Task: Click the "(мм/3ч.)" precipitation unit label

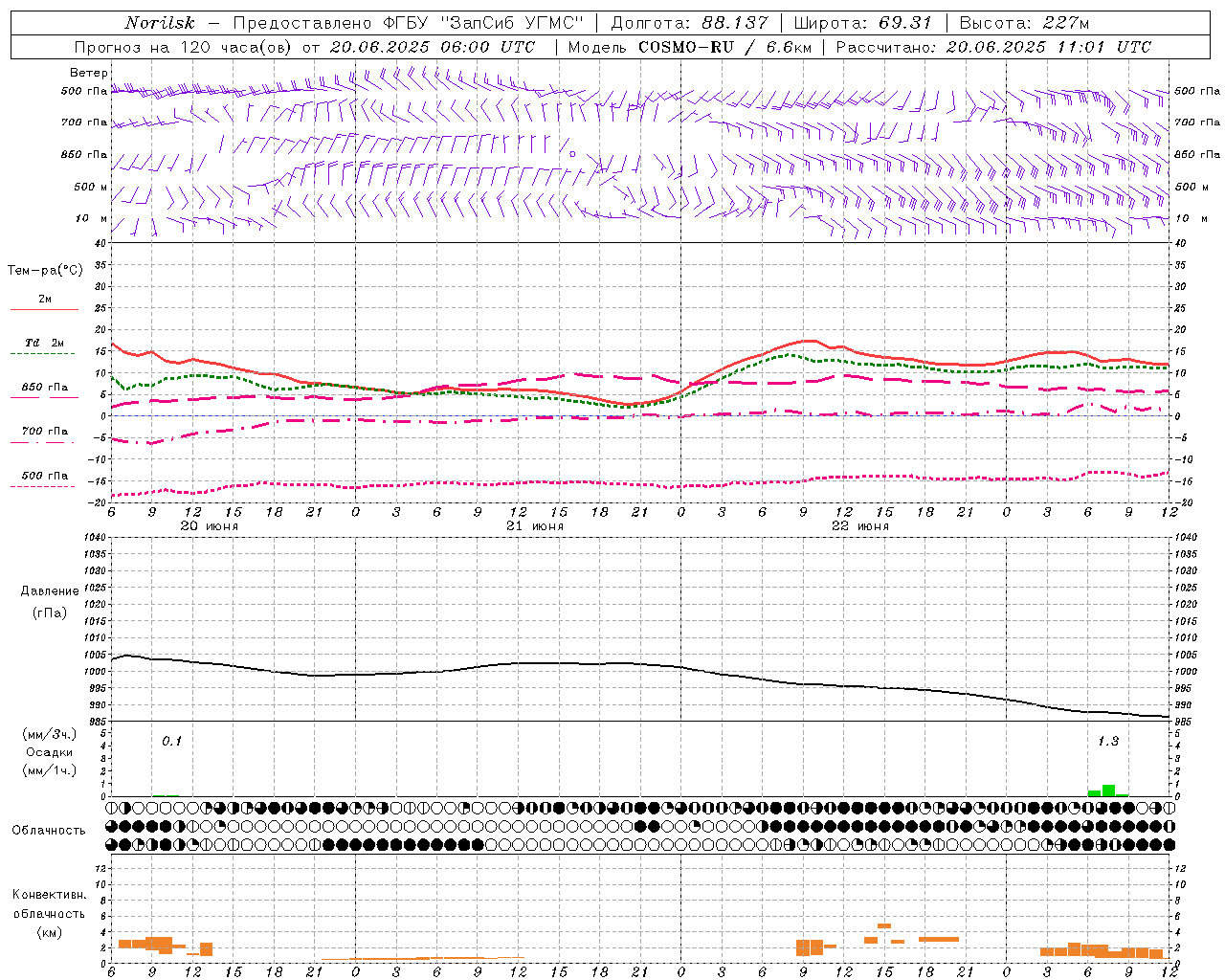Action: [50, 734]
